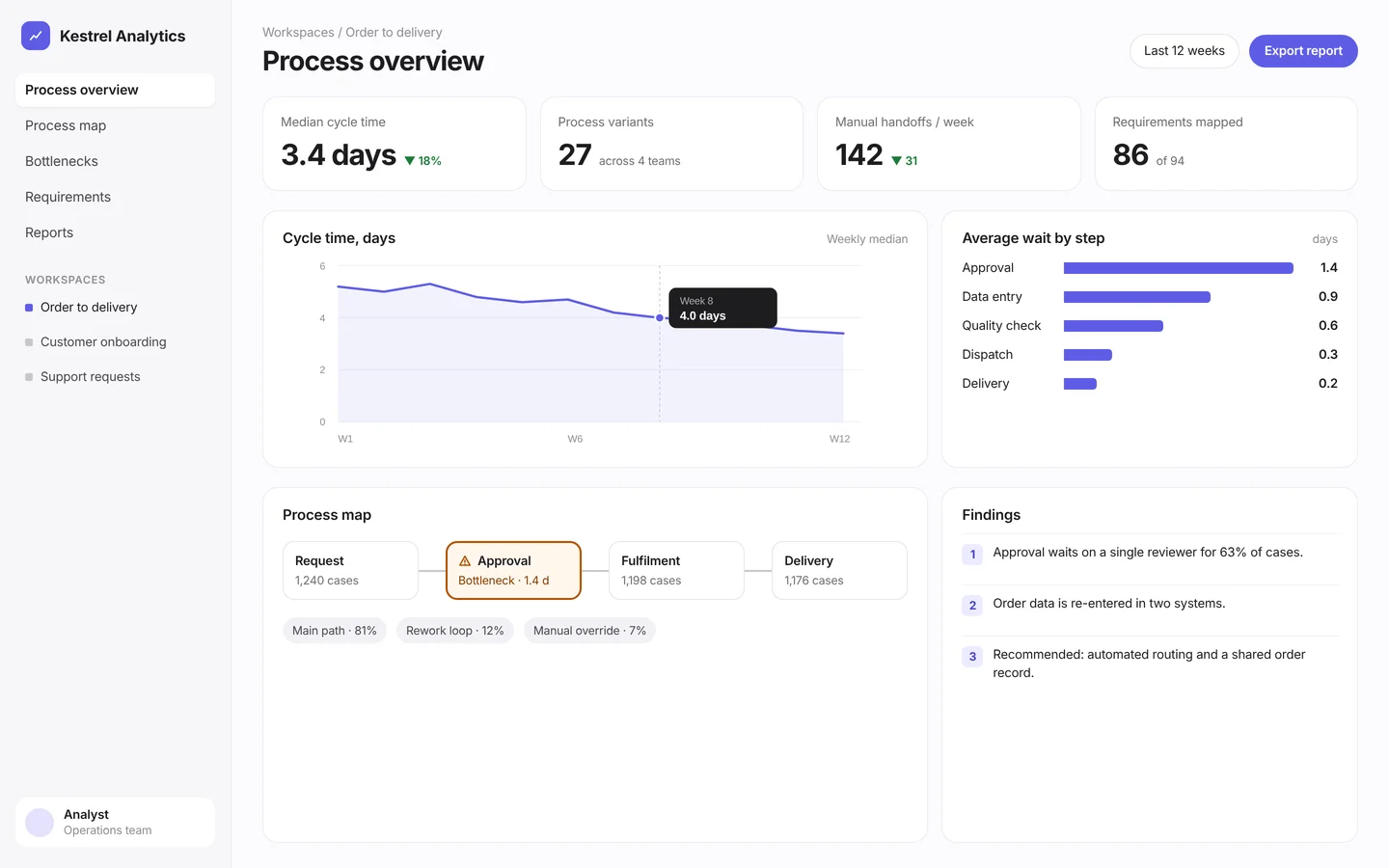Click the Requirements mapped card

click(x=1226, y=144)
